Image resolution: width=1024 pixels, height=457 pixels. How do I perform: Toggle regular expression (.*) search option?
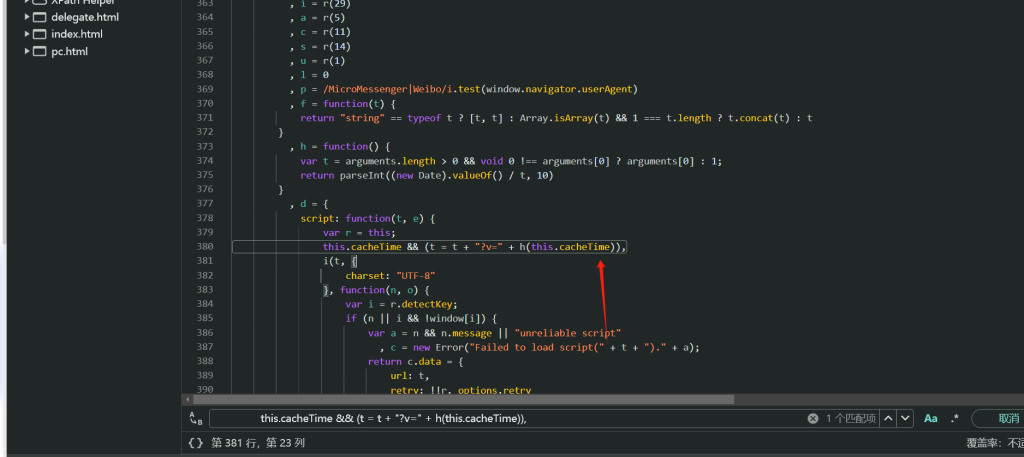pos(954,419)
